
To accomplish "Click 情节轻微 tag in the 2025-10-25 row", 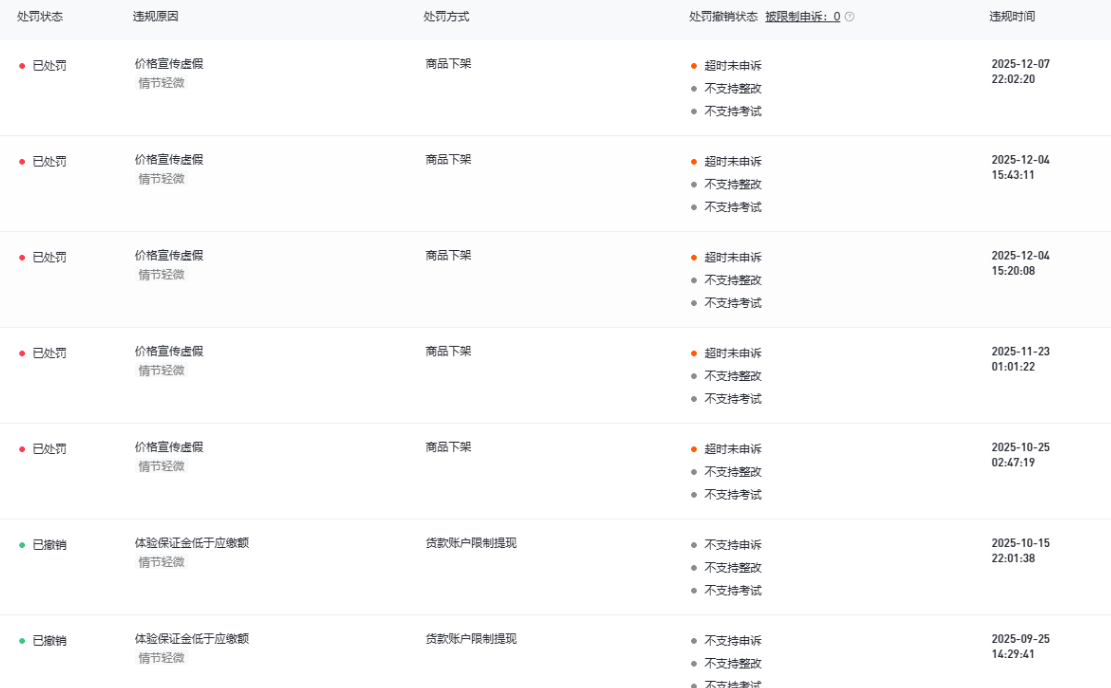I will tap(161, 467).
